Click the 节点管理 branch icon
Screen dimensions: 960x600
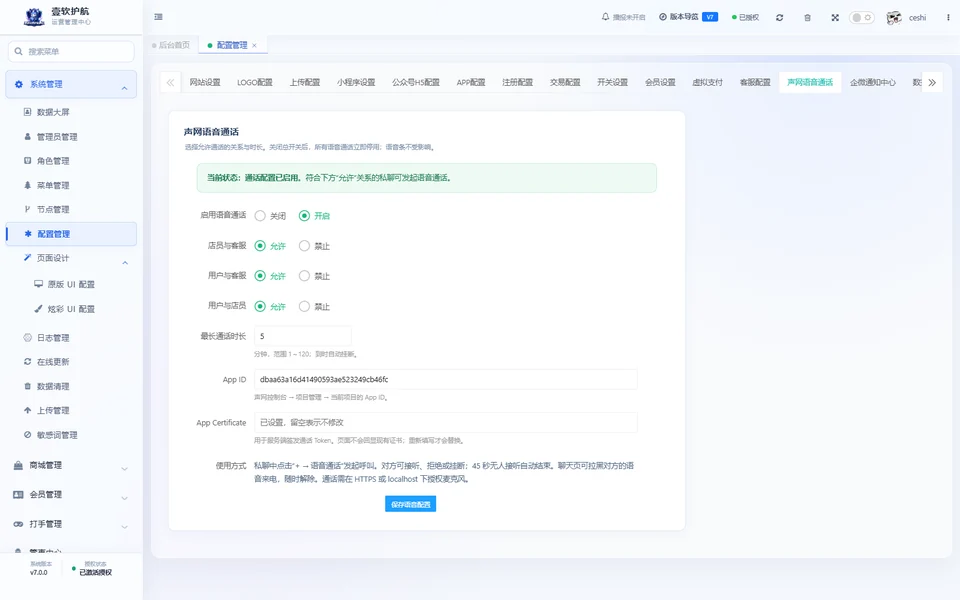(28, 209)
